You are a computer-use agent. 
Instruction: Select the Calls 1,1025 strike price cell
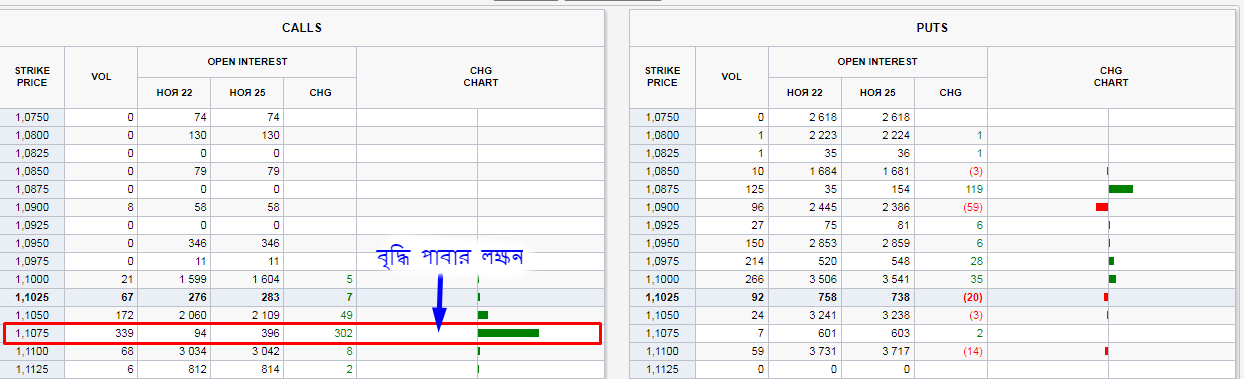(x=32, y=297)
